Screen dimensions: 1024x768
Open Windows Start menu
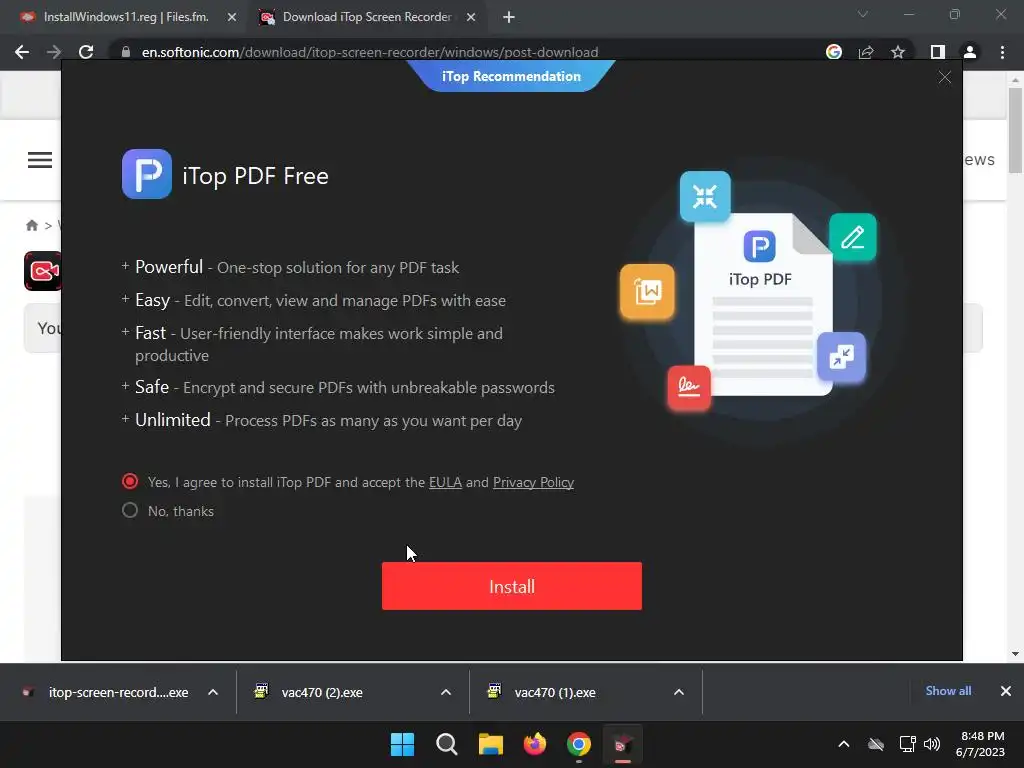(402, 744)
